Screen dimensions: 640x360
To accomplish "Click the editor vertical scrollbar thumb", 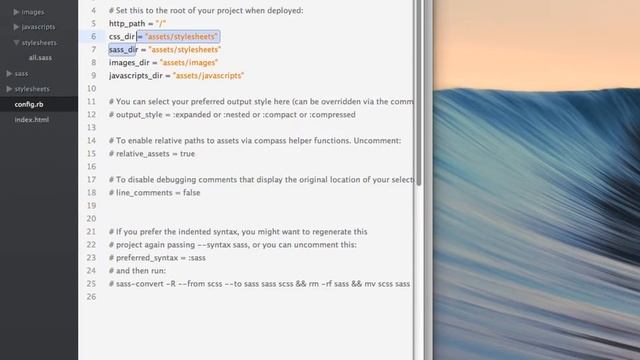I will [x=418, y=93].
